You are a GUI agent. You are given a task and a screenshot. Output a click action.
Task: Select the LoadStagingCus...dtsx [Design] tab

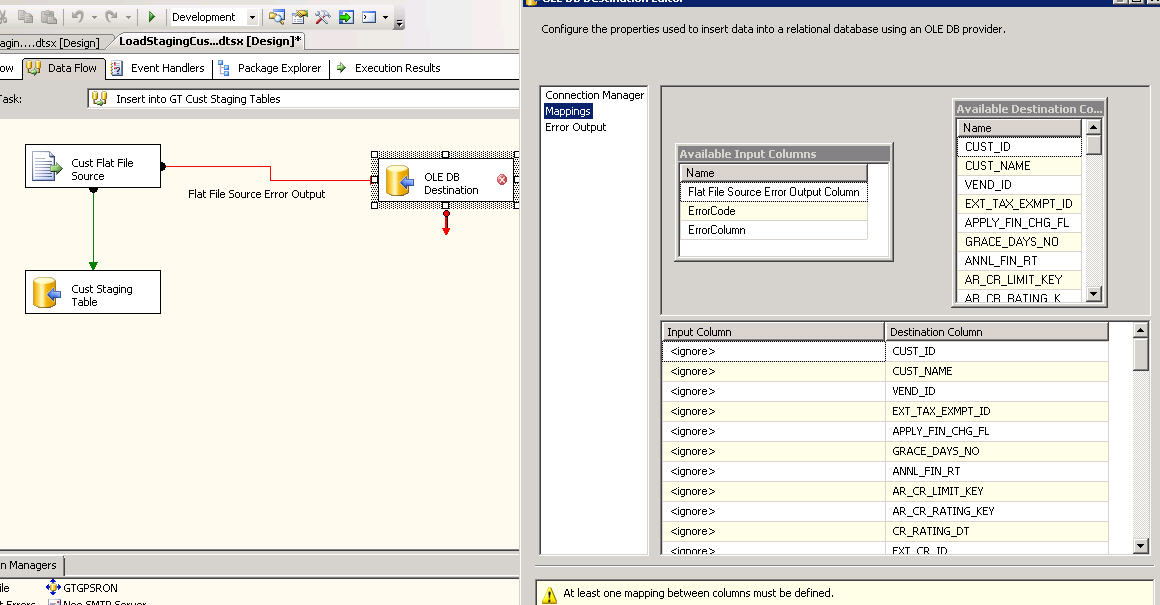(210, 41)
